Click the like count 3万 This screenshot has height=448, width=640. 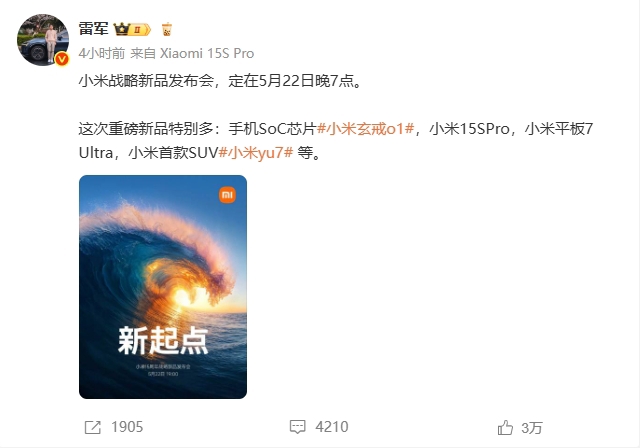(x=531, y=428)
